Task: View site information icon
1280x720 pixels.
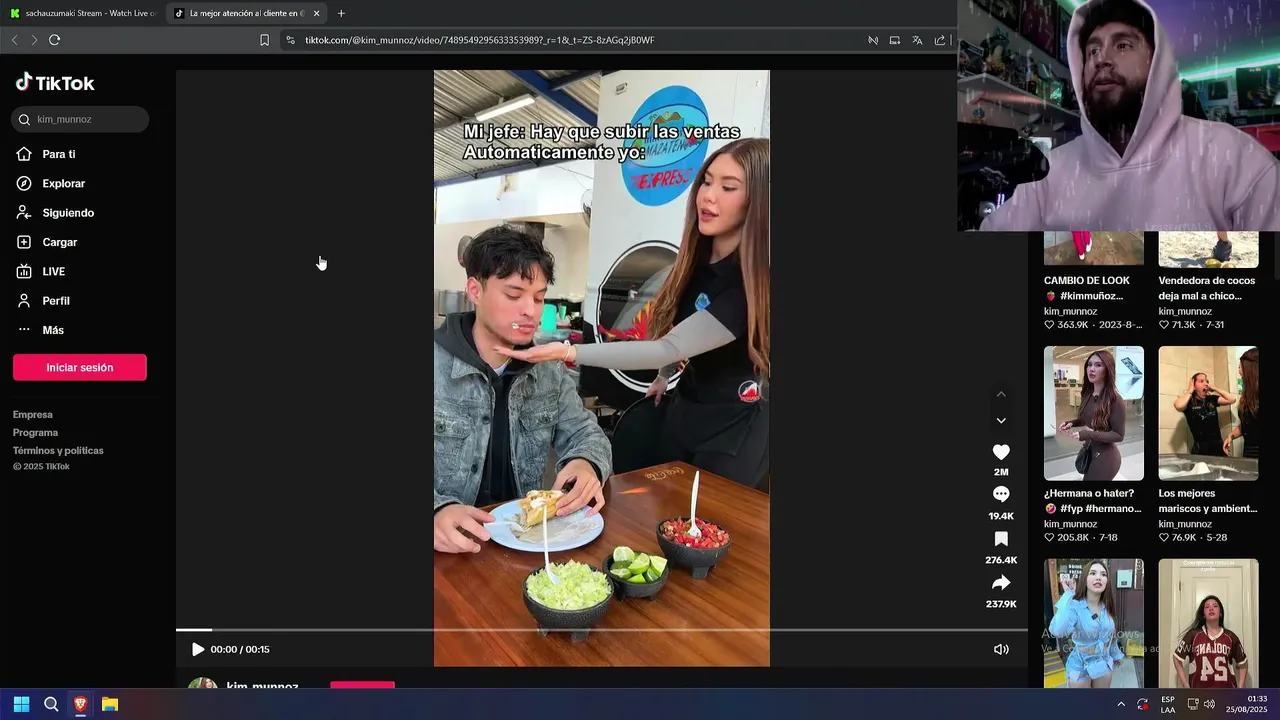Action: 290,40
